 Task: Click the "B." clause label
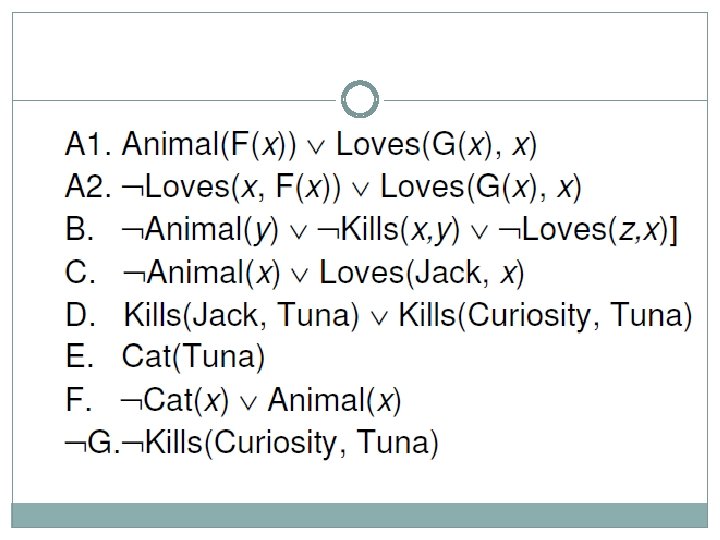tap(80, 230)
